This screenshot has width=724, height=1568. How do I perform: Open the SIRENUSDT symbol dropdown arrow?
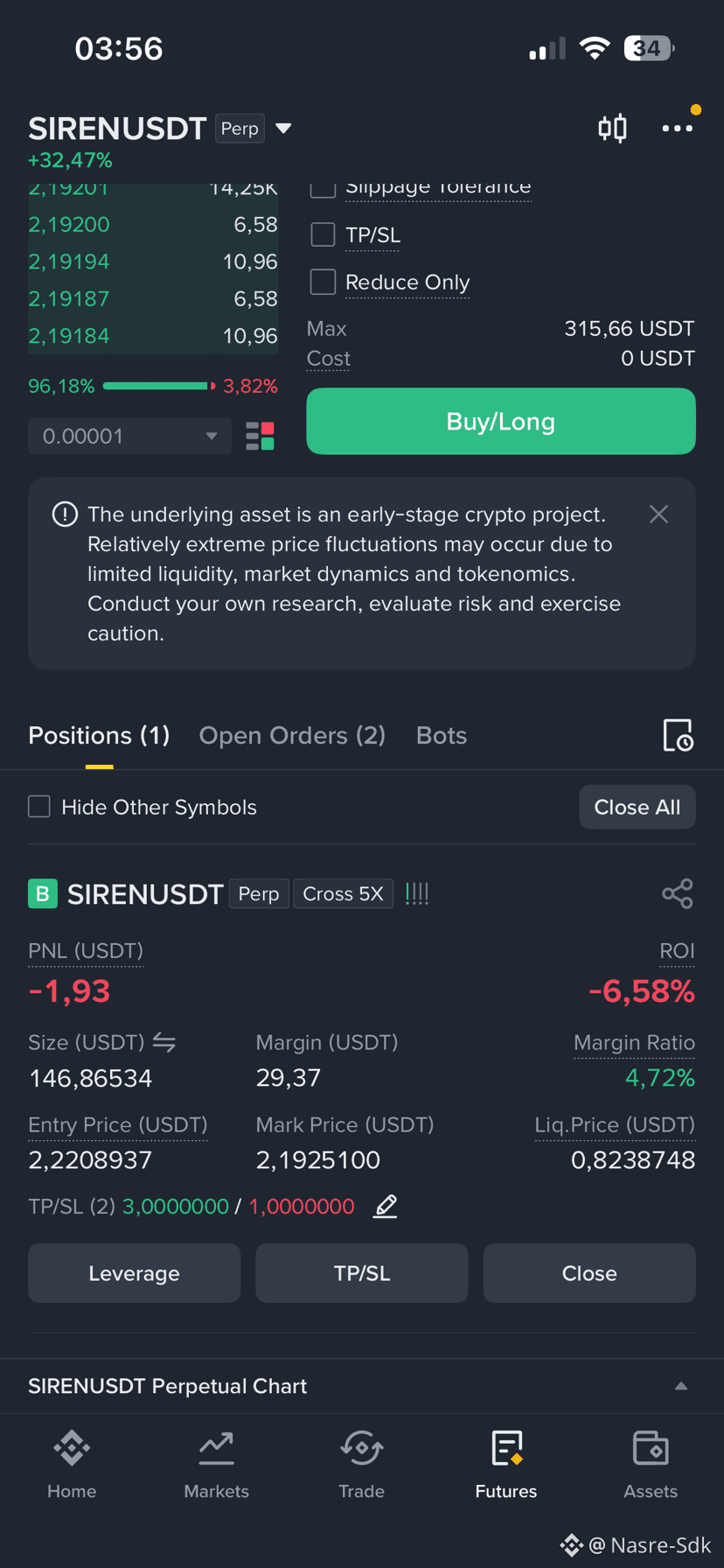tap(283, 129)
